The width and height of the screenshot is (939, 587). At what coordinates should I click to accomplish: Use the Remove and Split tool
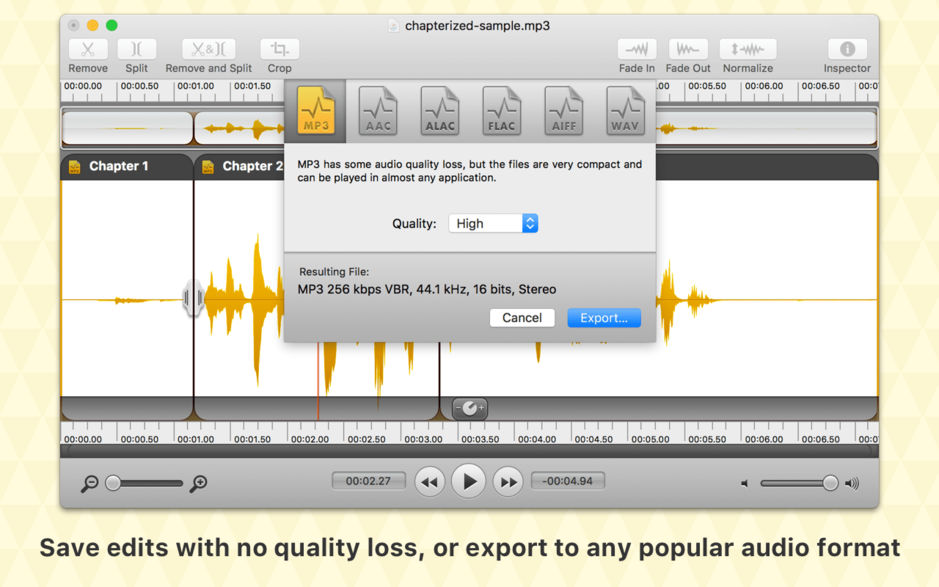pyautogui.click(x=208, y=49)
